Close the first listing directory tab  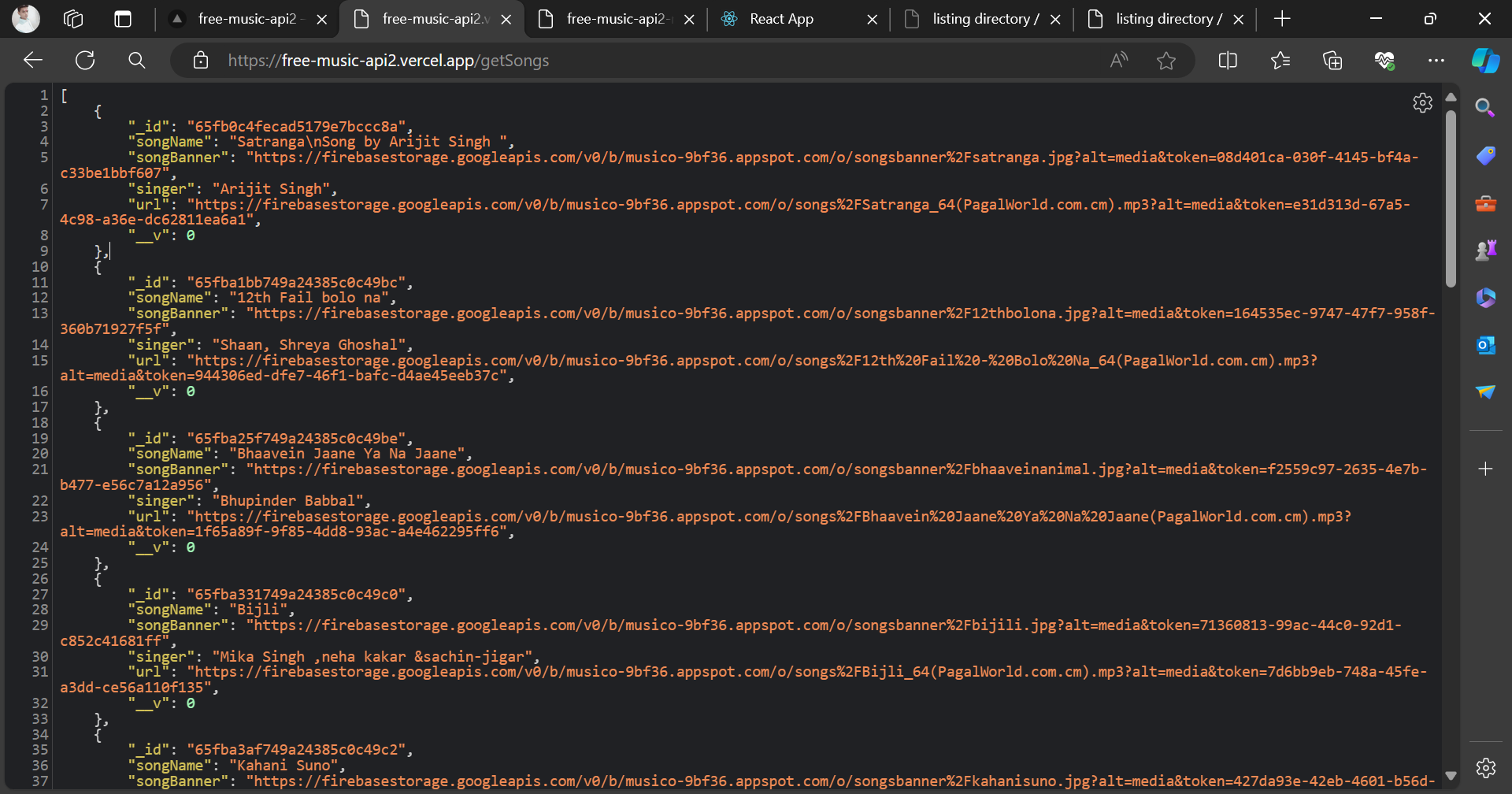[1055, 20]
